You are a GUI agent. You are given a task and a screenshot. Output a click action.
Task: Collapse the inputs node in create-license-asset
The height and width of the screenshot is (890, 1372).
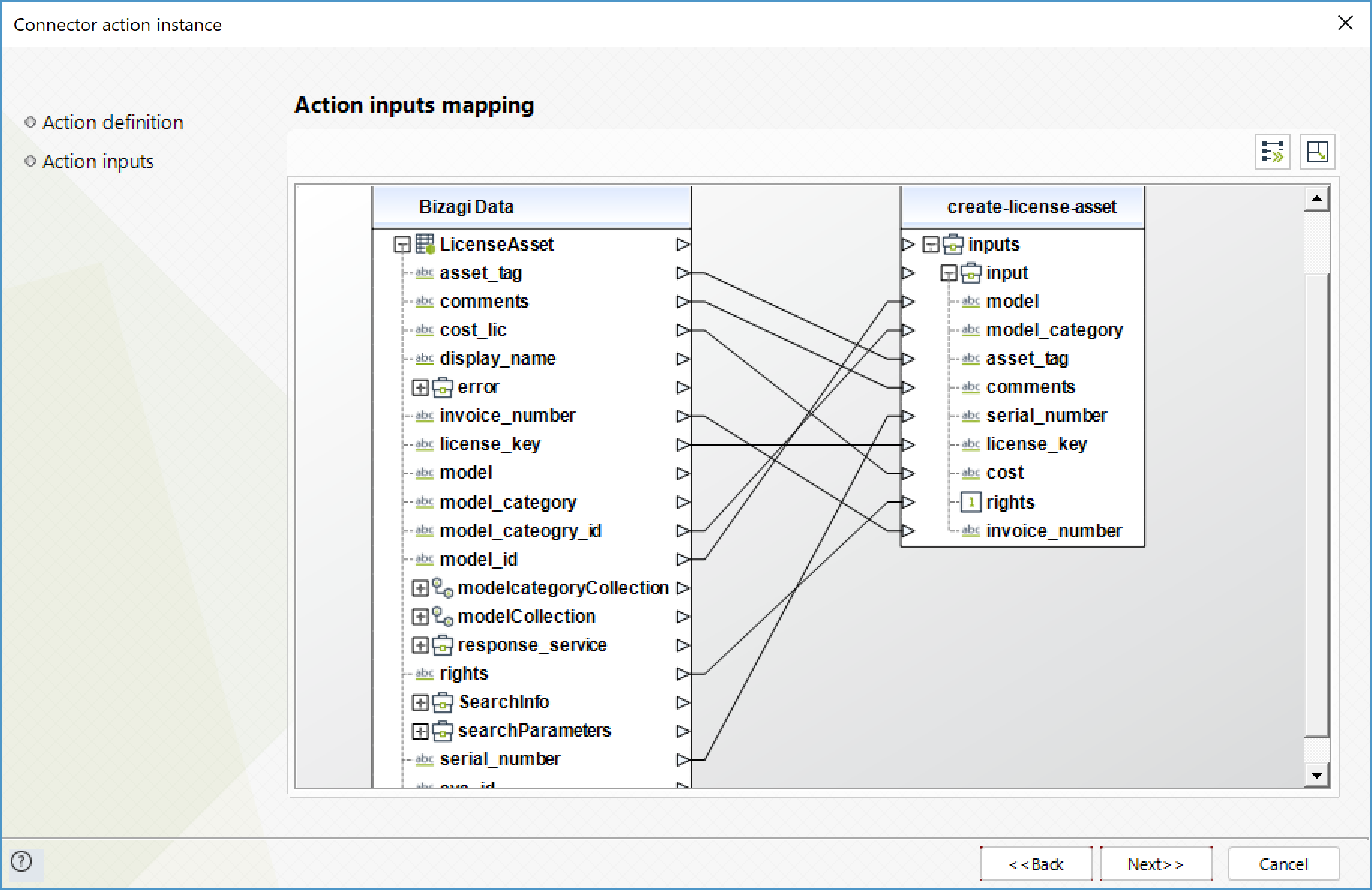(x=931, y=245)
